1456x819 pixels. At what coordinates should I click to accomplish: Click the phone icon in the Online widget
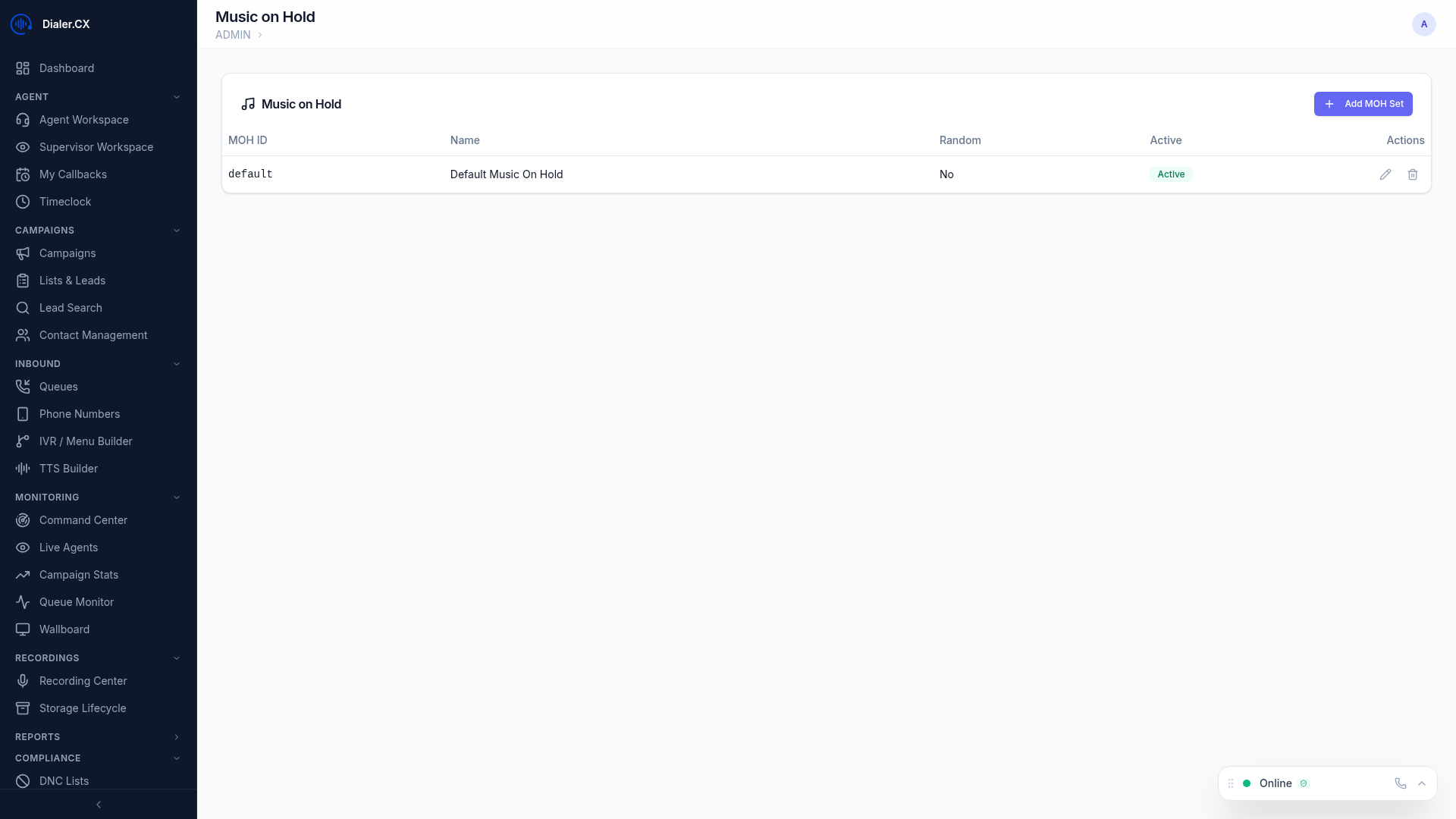point(1400,783)
